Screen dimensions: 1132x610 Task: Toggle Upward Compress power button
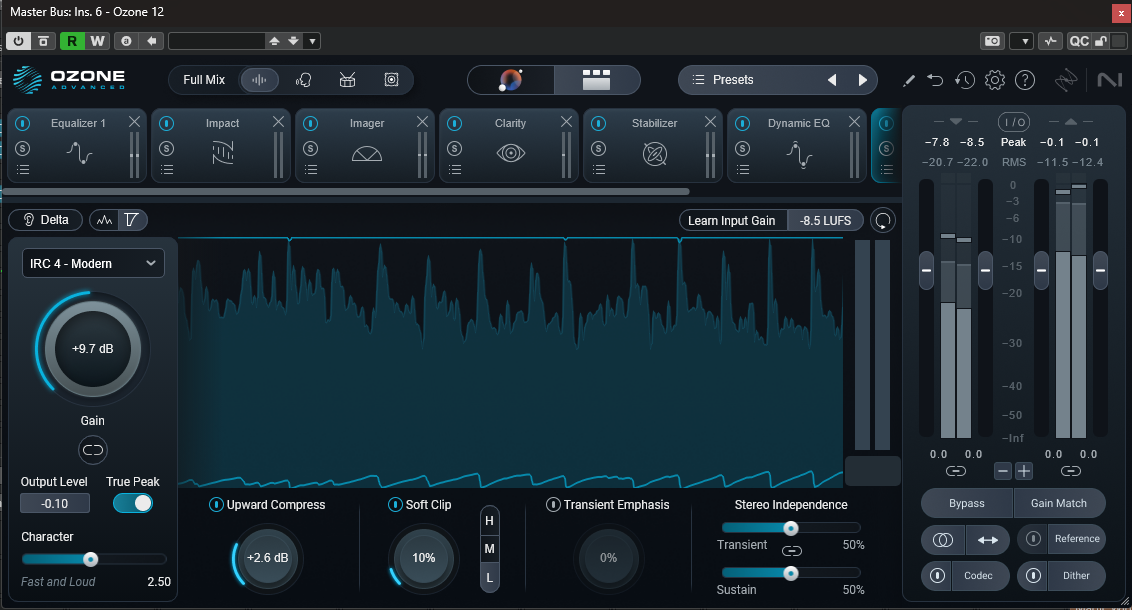216,505
